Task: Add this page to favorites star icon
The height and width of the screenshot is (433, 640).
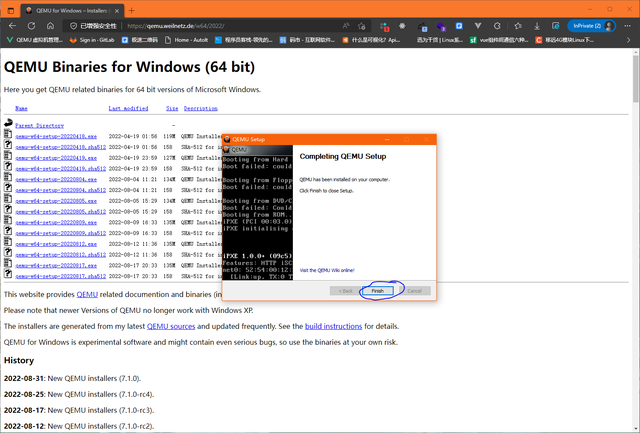Action: [362, 26]
